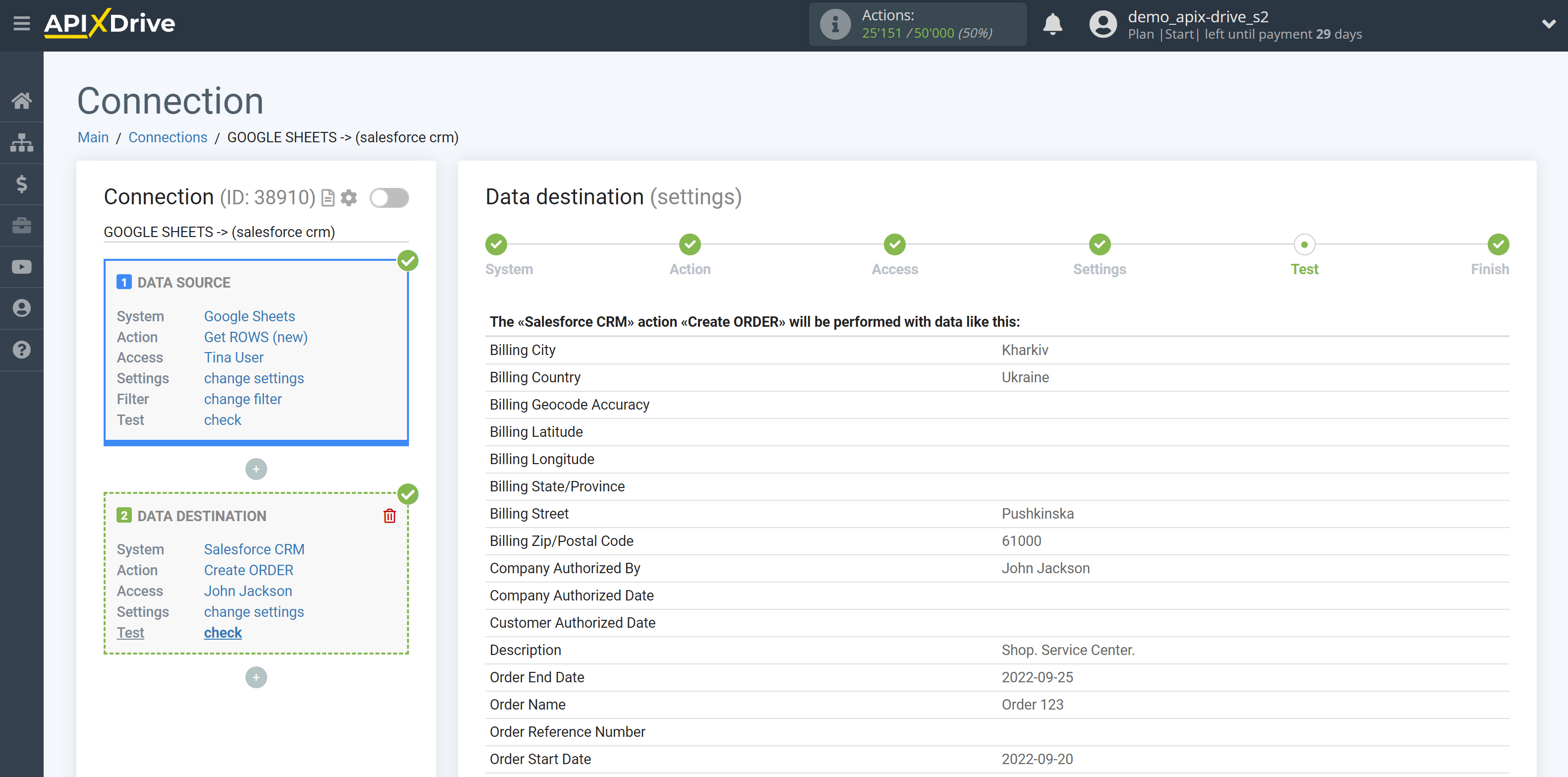The height and width of the screenshot is (777, 1568).
Task: Select Company Authorized By value John Jackson
Action: coord(1045,568)
